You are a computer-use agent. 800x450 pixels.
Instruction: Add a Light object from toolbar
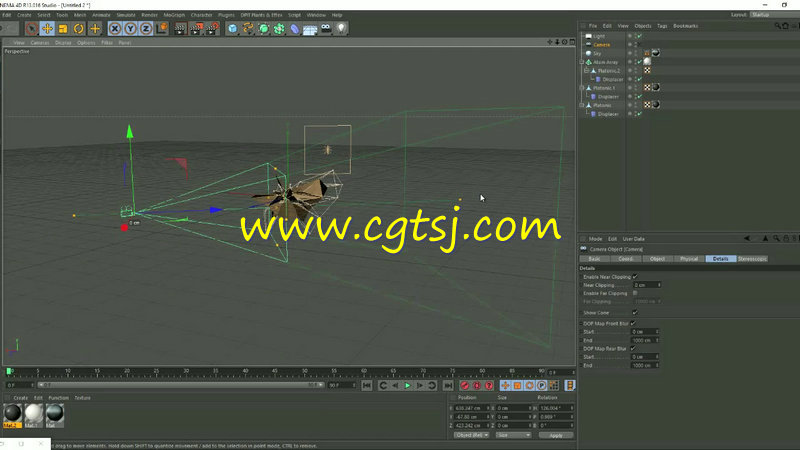[x=341, y=29]
